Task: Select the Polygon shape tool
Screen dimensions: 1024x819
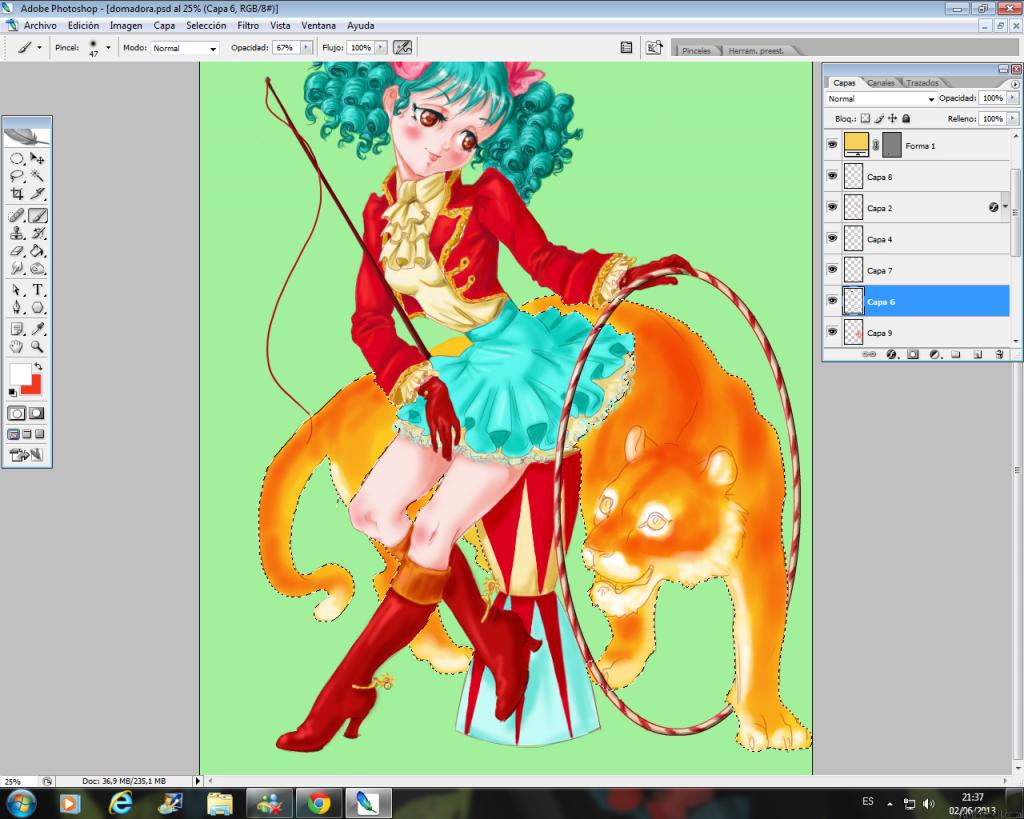Action: 38,308
